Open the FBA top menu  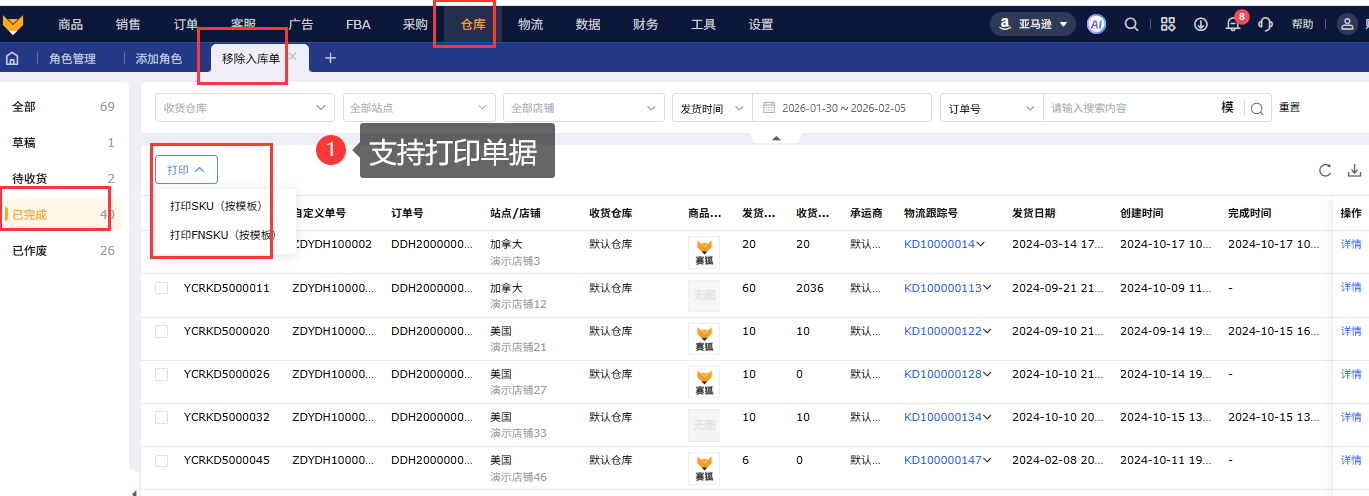358,24
